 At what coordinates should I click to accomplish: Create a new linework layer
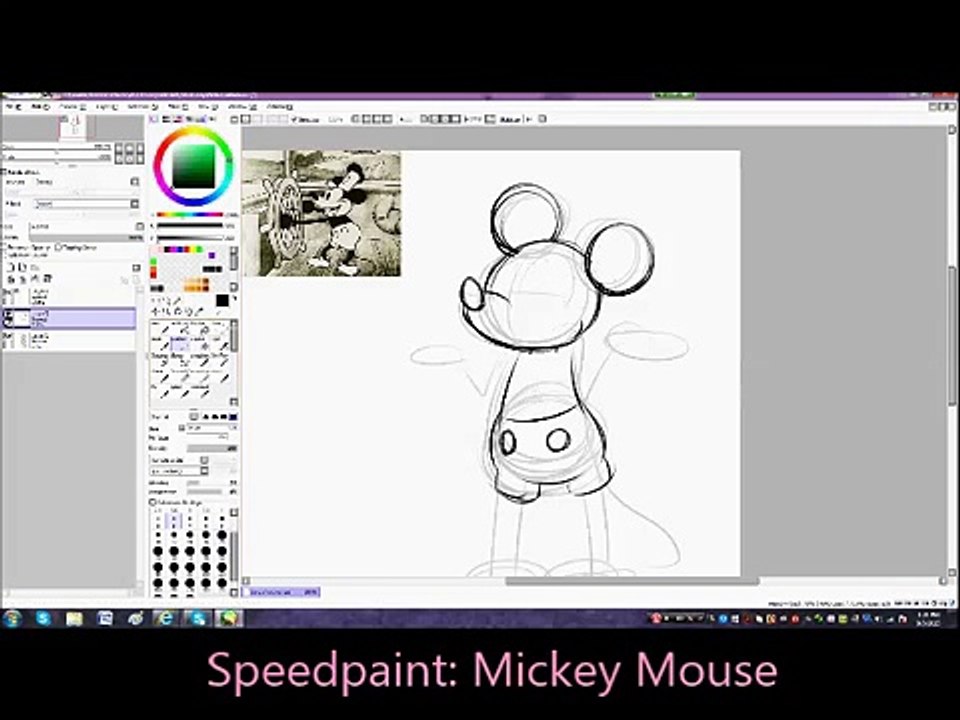point(21,268)
